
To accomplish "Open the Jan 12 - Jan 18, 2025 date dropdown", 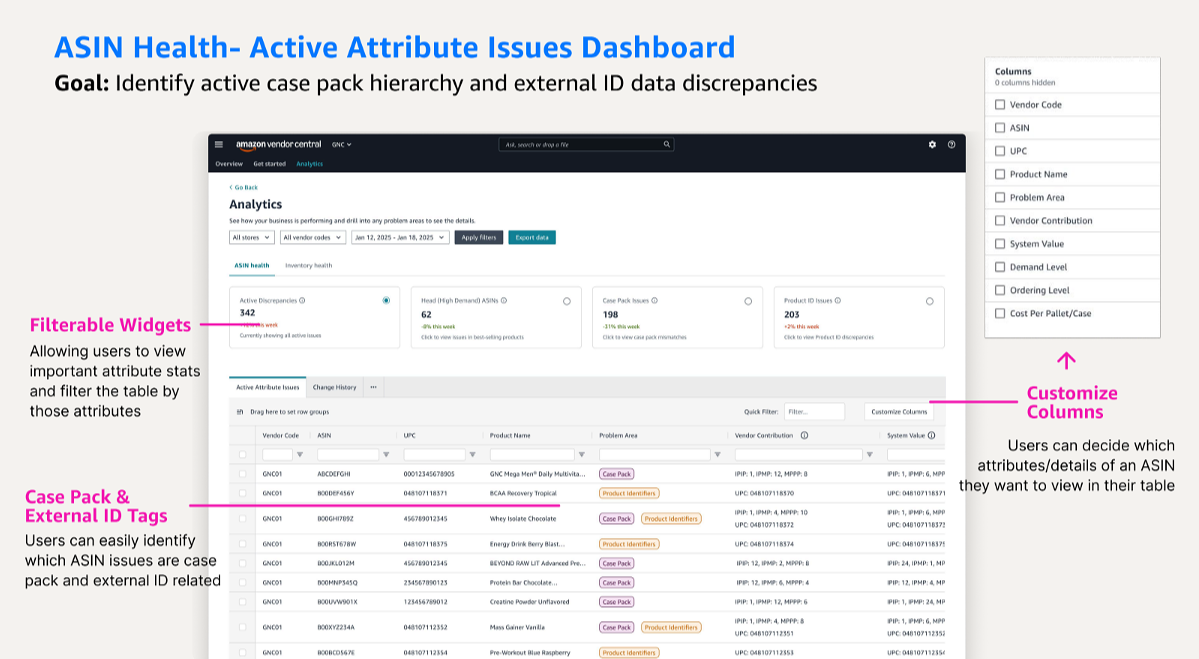I will click(x=400, y=238).
